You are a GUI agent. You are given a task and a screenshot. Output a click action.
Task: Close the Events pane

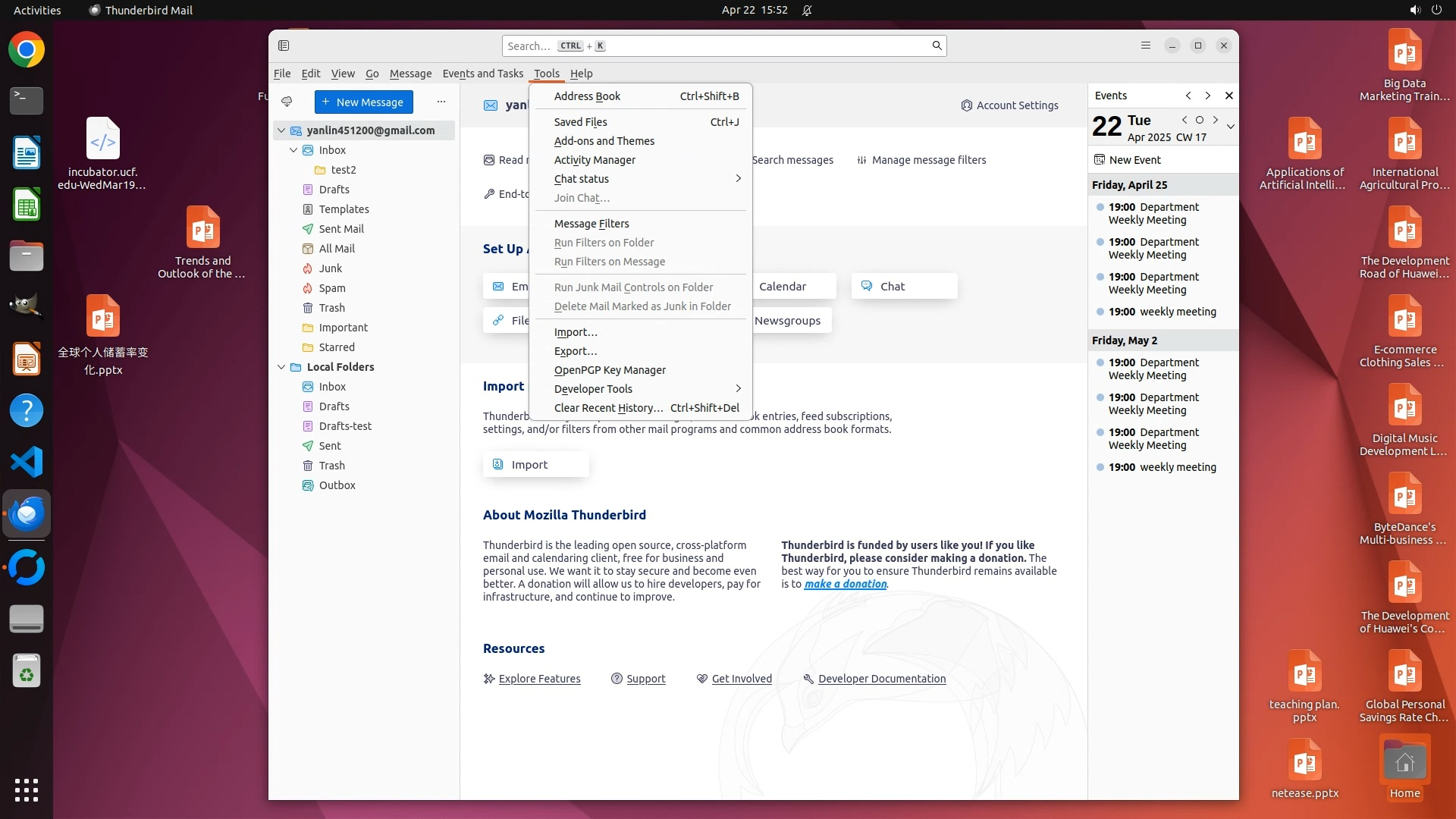(x=1229, y=96)
